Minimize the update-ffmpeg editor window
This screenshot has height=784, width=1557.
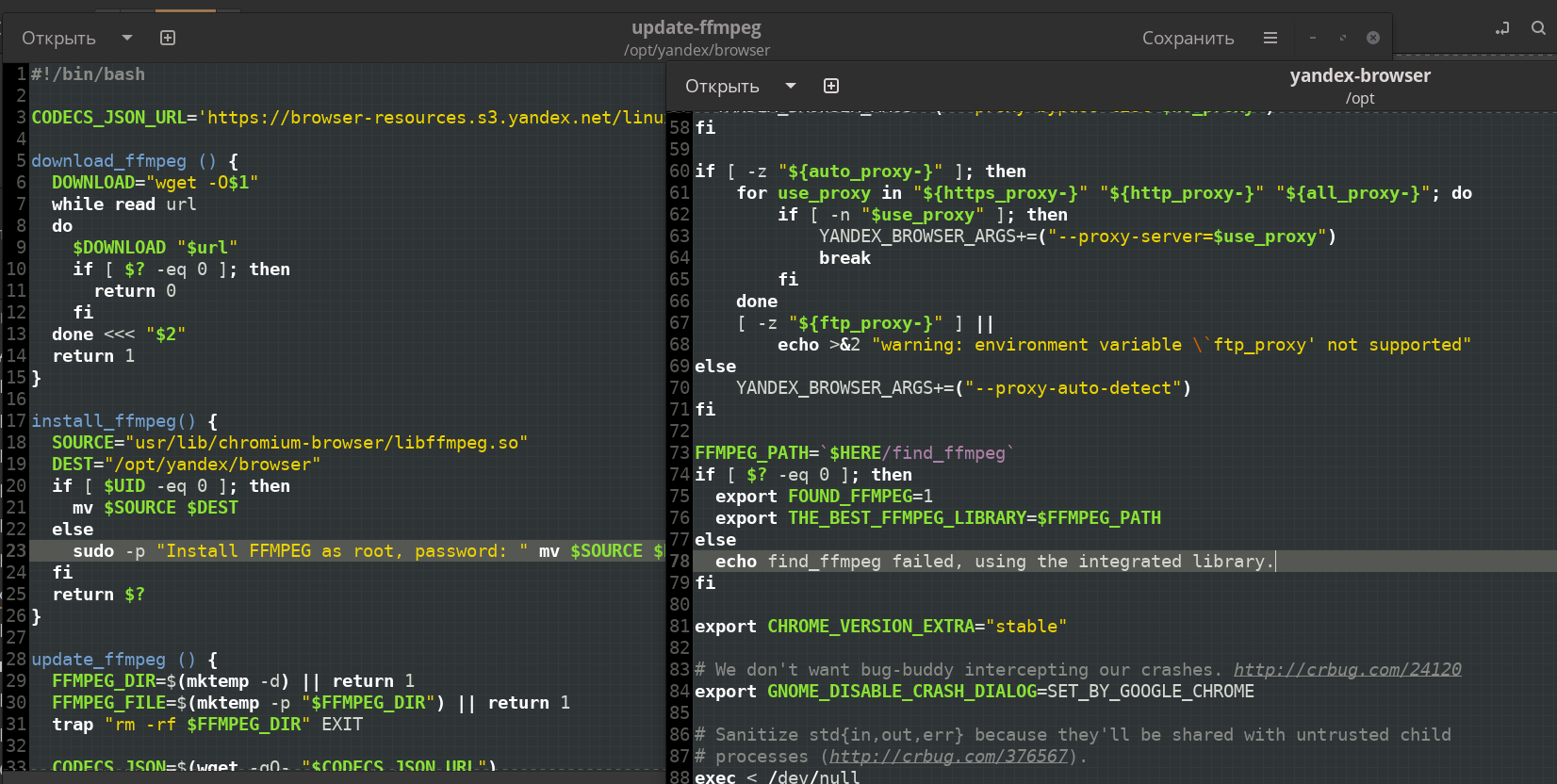1312,38
